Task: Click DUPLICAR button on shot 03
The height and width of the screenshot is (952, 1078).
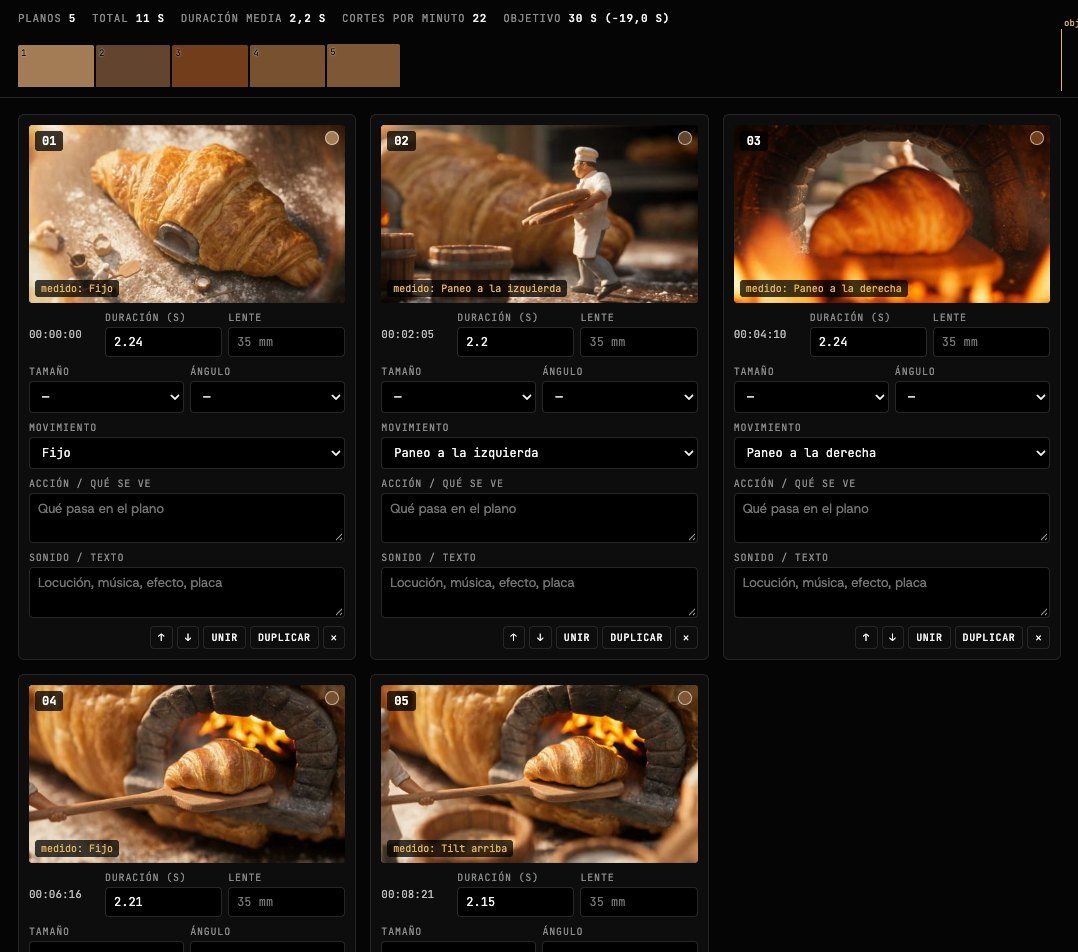Action: coord(989,637)
